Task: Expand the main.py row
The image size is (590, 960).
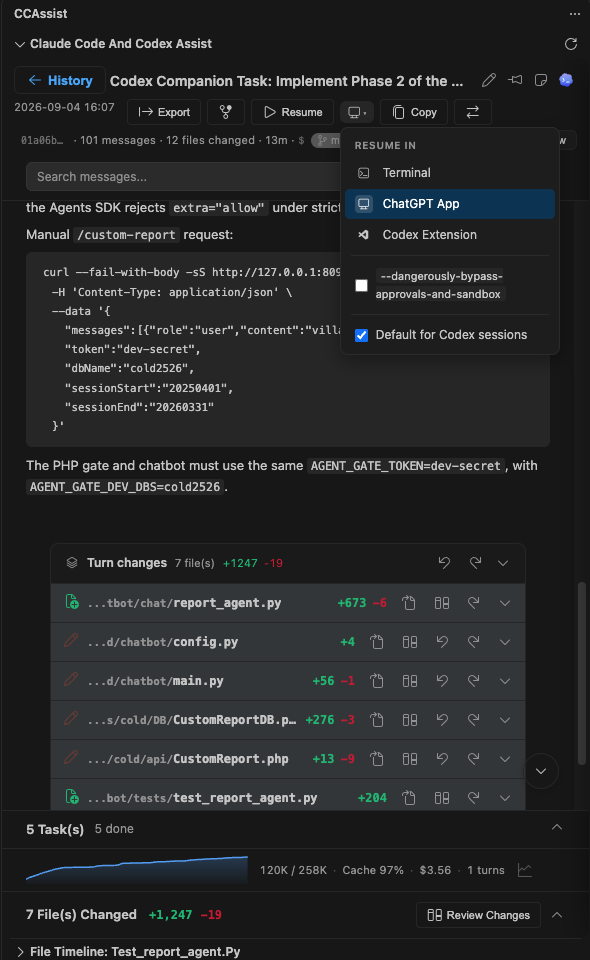Action: click(x=505, y=681)
